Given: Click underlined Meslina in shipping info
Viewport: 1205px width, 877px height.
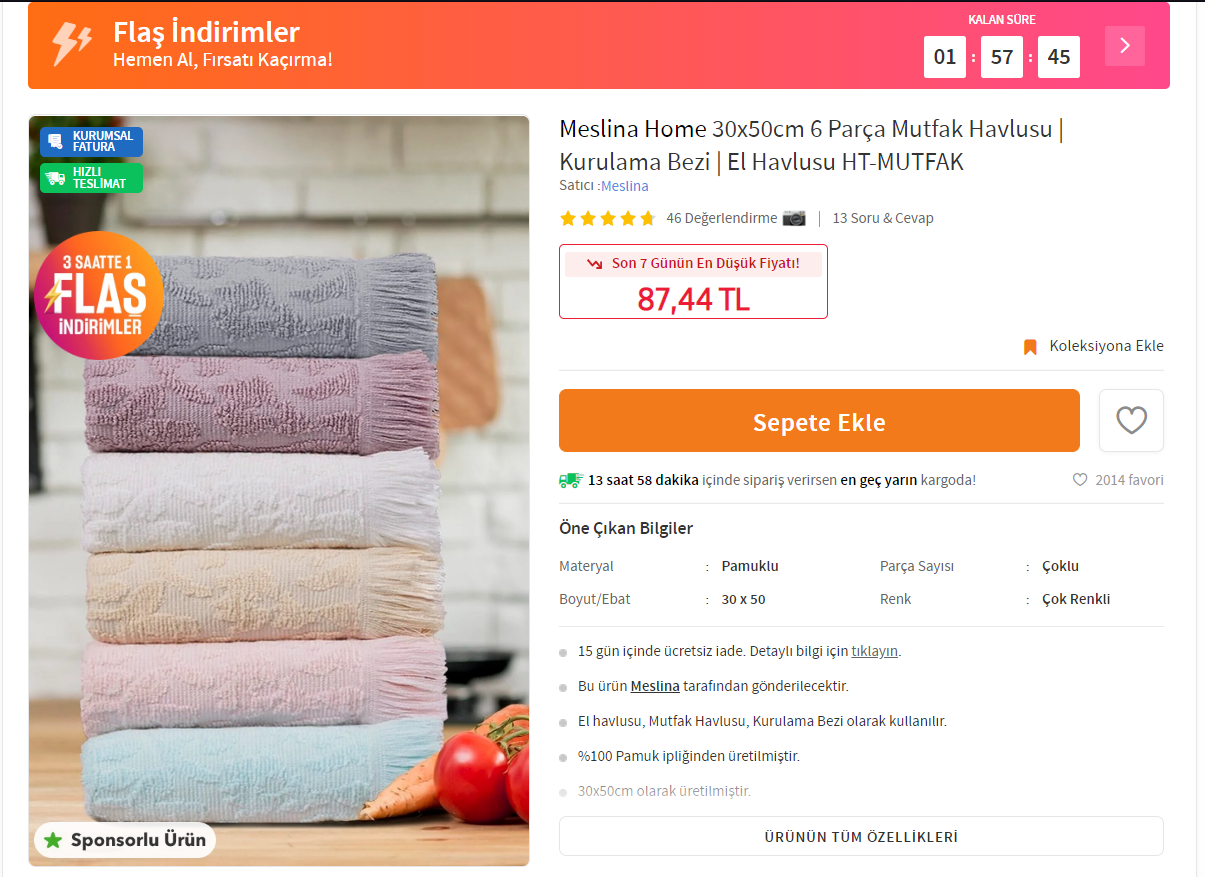Looking at the screenshot, I should pyautogui.click(x=655, y=686).
